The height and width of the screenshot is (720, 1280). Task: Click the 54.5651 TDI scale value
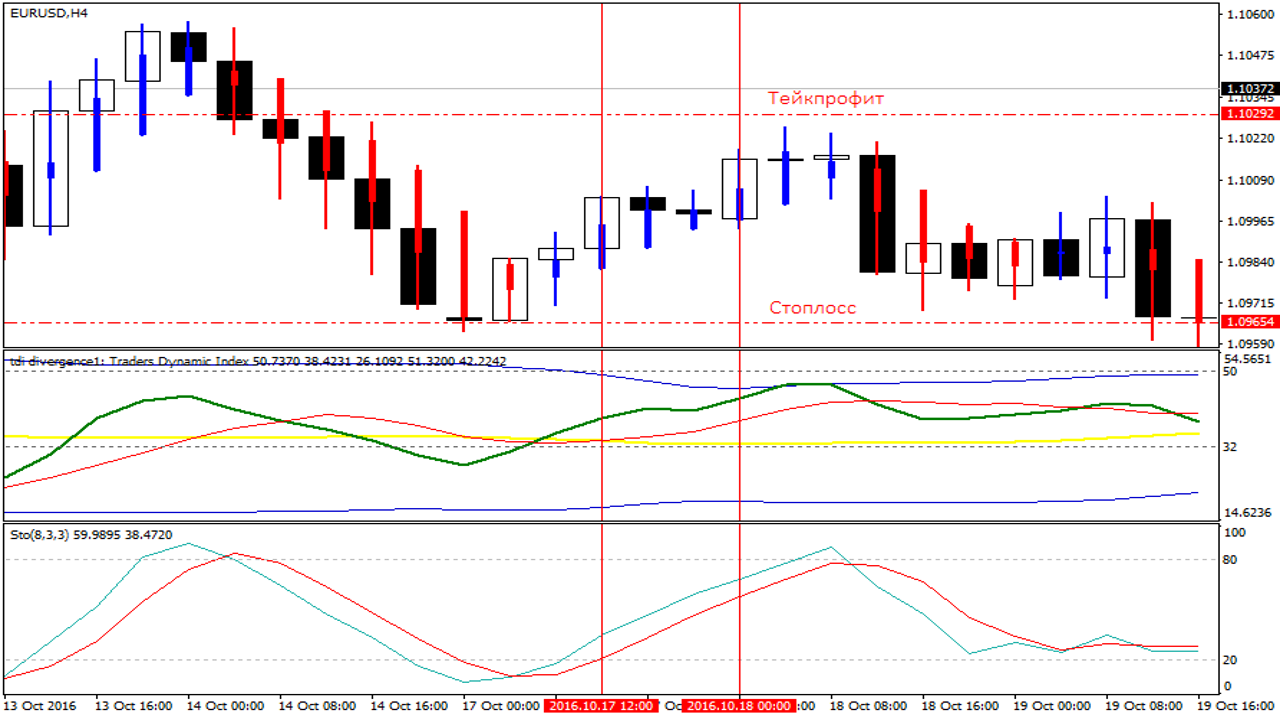click(x=1247, y=358)
